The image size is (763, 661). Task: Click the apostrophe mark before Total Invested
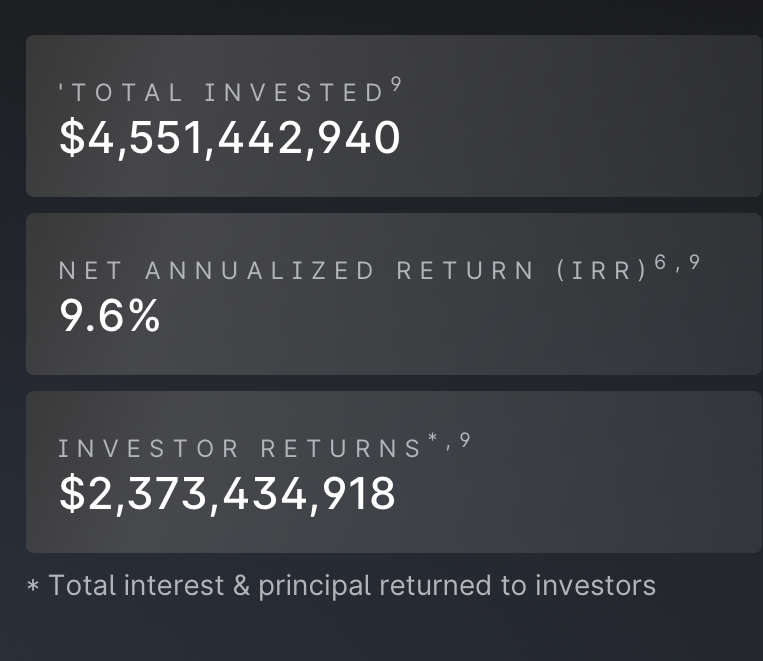61,88
